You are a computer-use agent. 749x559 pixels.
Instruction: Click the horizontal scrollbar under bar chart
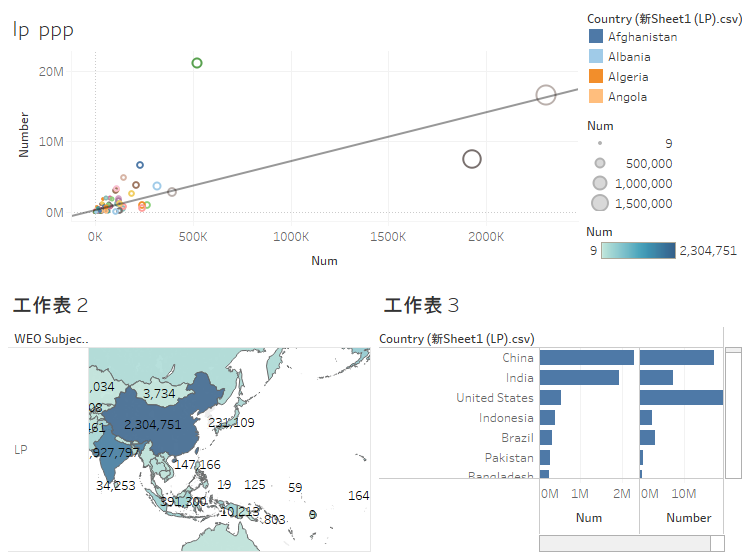[x=630, y=543]
